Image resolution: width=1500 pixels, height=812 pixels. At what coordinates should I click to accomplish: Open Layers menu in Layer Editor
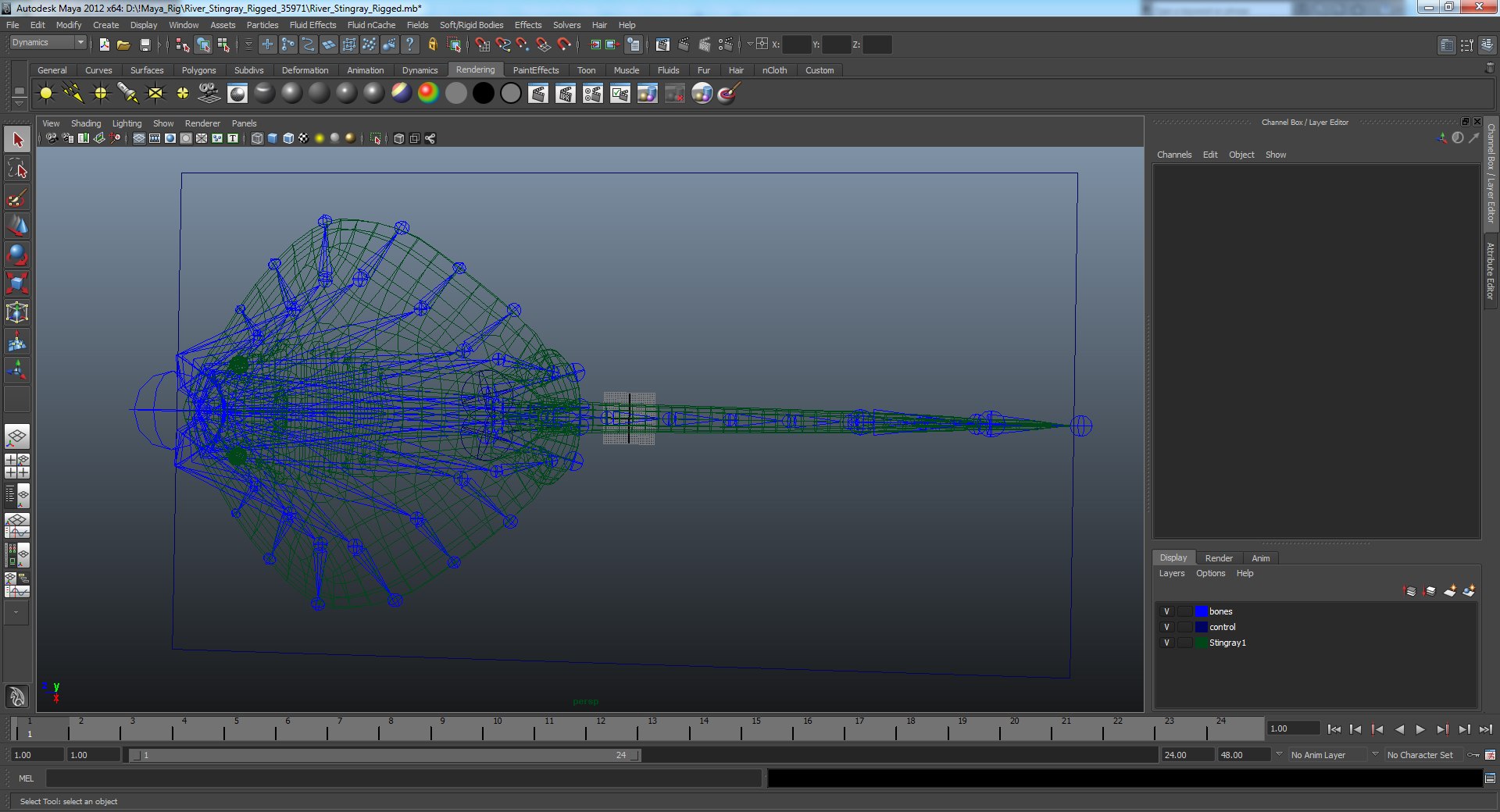[1171, 573]
